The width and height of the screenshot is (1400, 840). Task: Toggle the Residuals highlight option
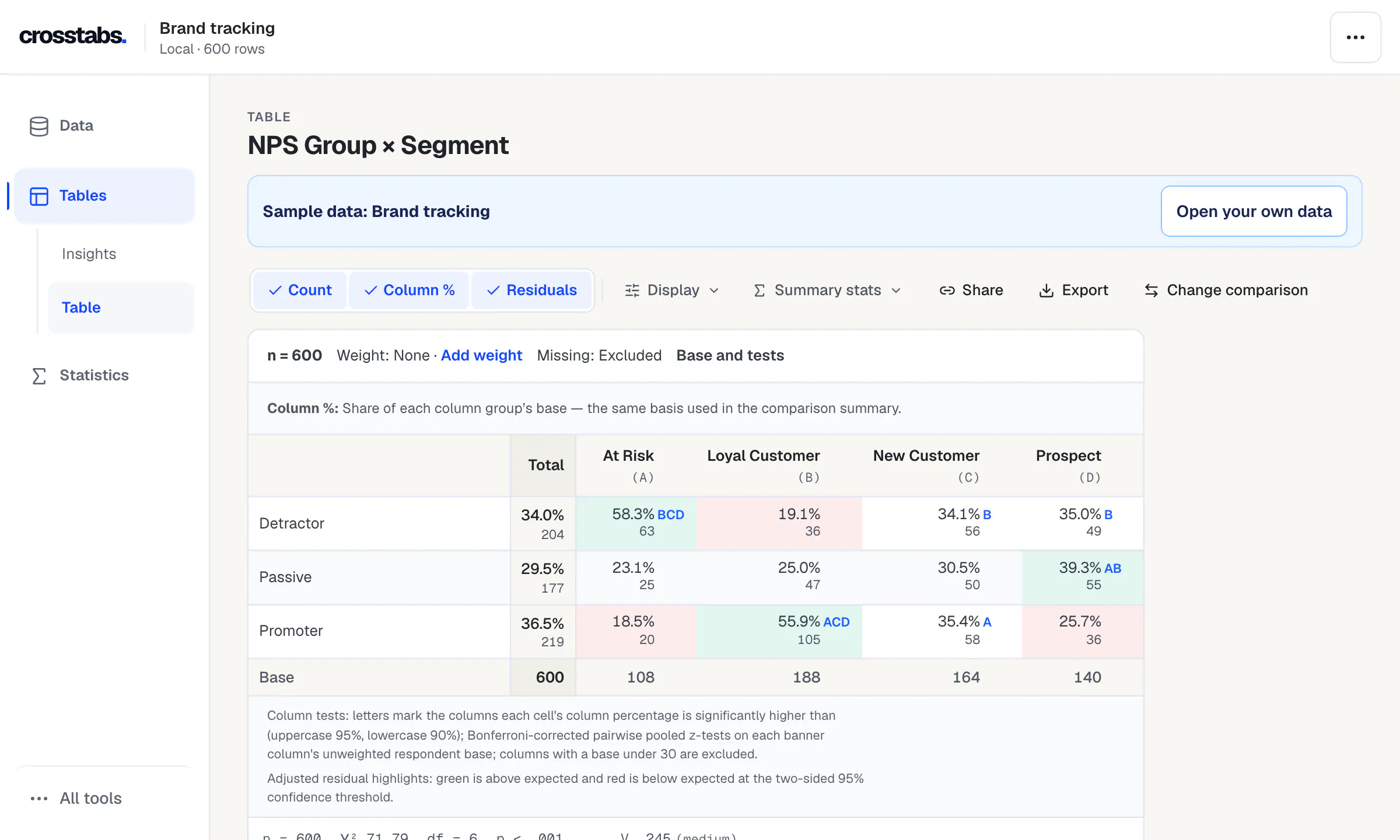click(x=532, y=290)
